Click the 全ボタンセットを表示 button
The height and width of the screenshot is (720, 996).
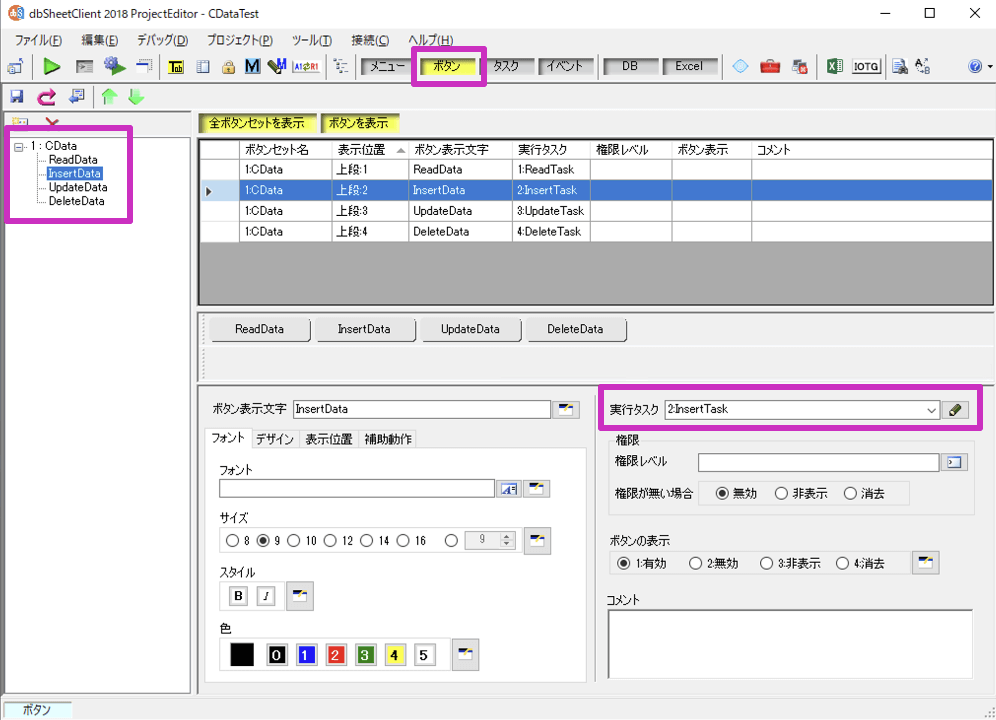coord(257,124)
